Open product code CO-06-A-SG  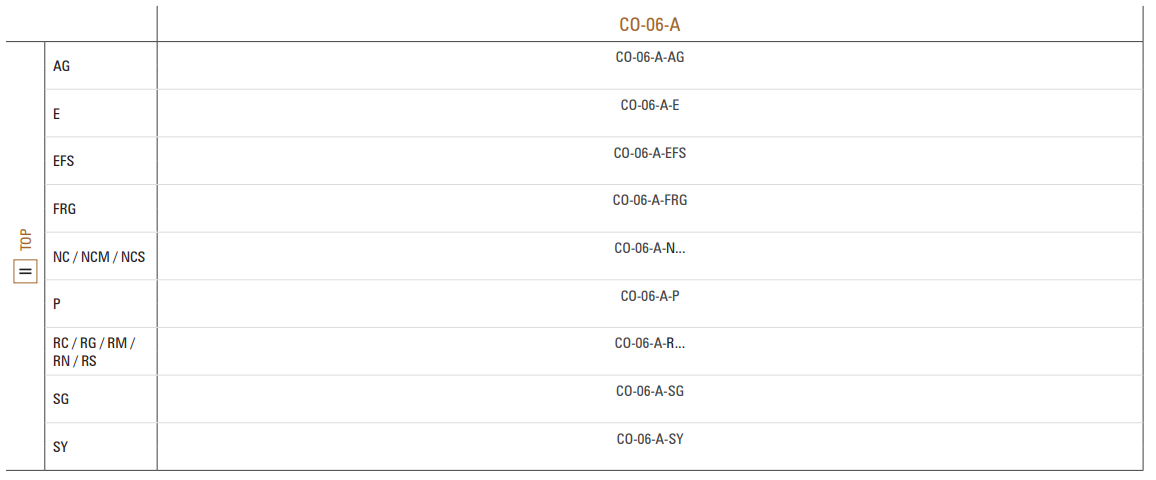click(650, 392)
